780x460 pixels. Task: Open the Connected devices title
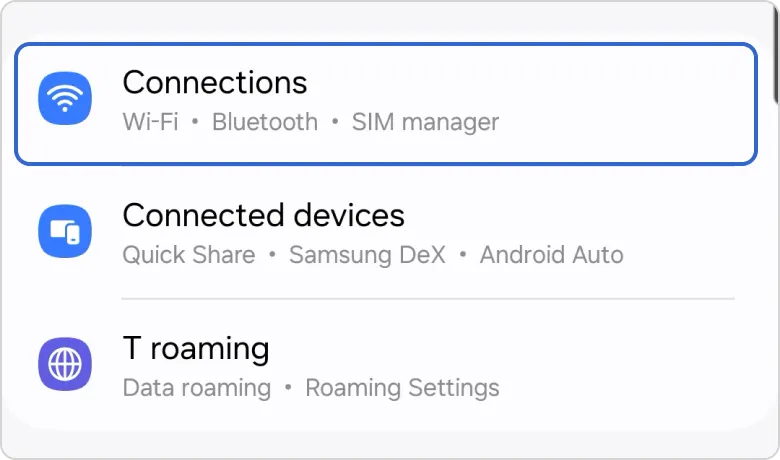[263, 215]
